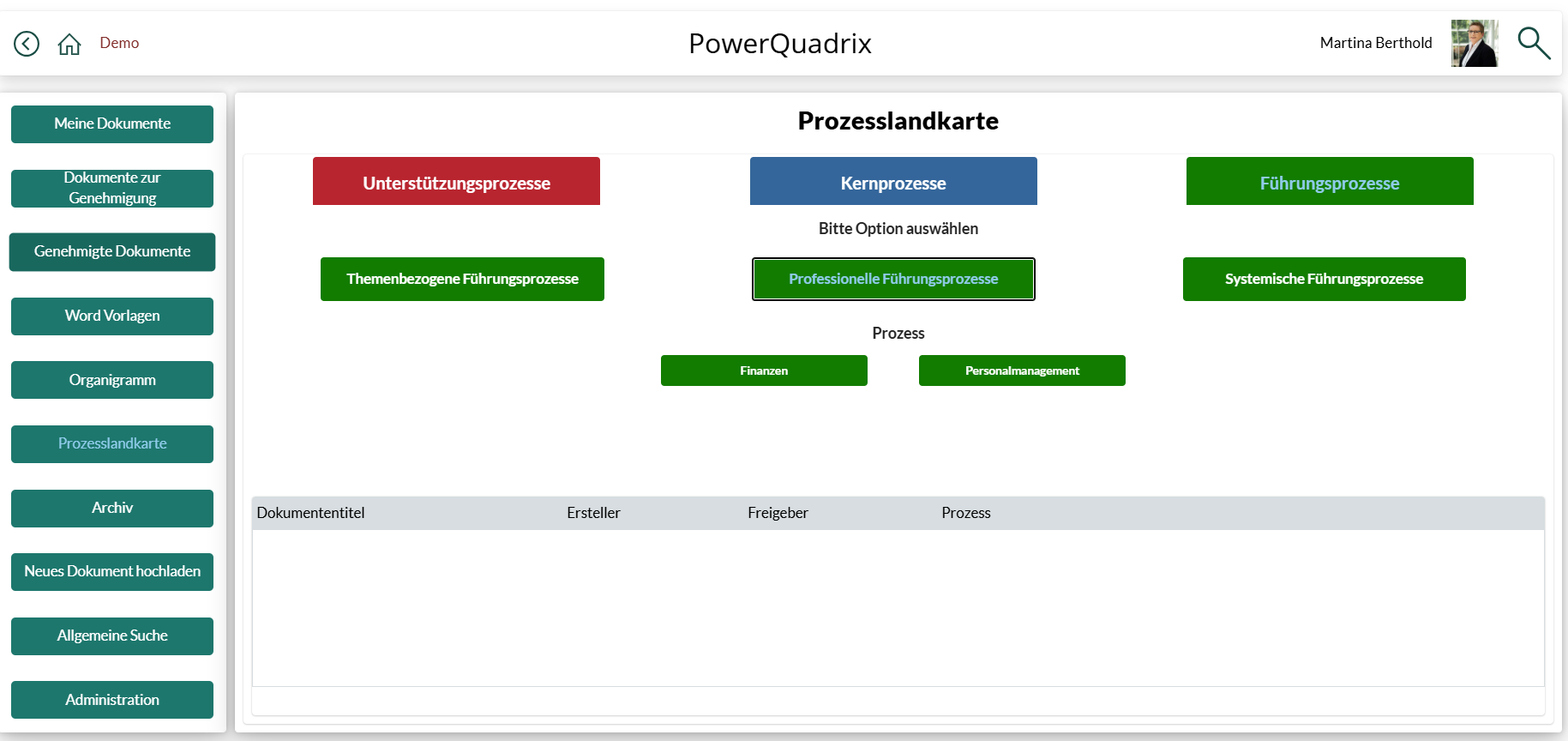The image size is (1568, 741).
Task: Click the Martina Berthold user name
Action: pyautogui.click(x=1376, y=43)
